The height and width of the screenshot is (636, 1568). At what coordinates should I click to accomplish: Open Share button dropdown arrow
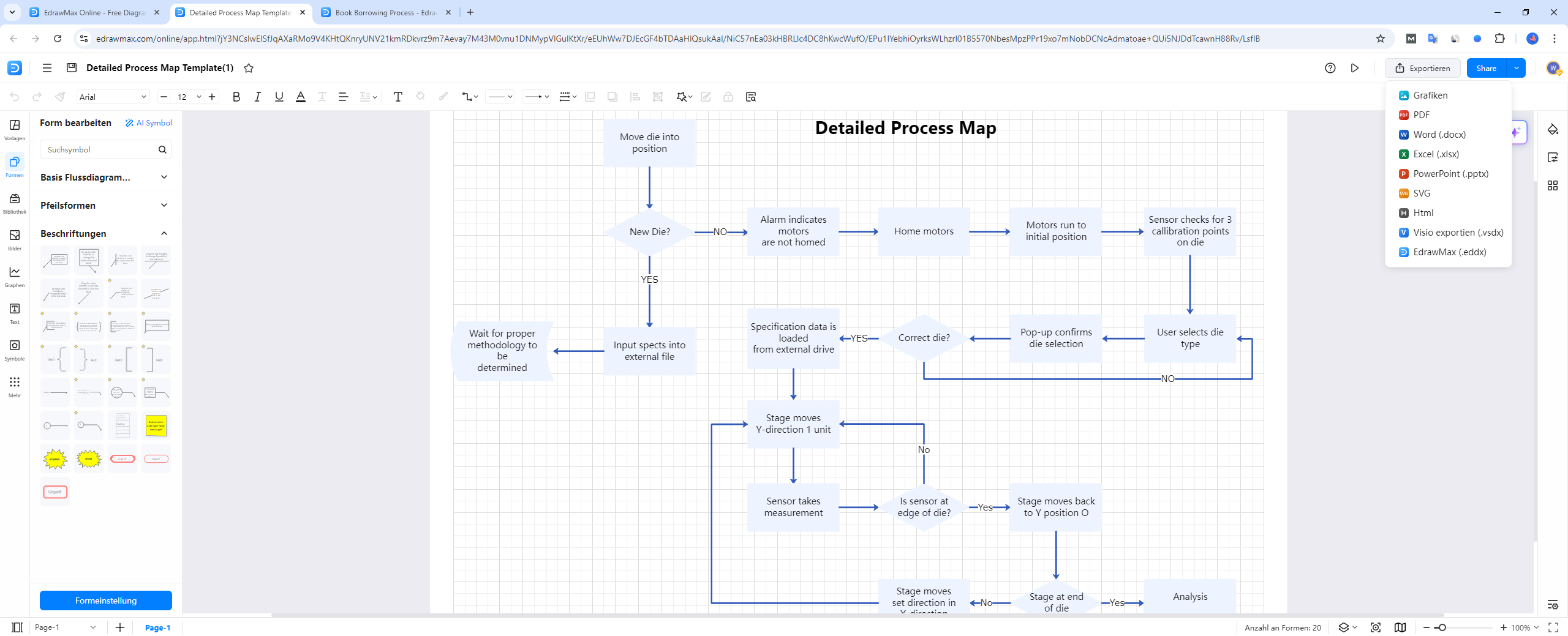[x=1516, y=68]
